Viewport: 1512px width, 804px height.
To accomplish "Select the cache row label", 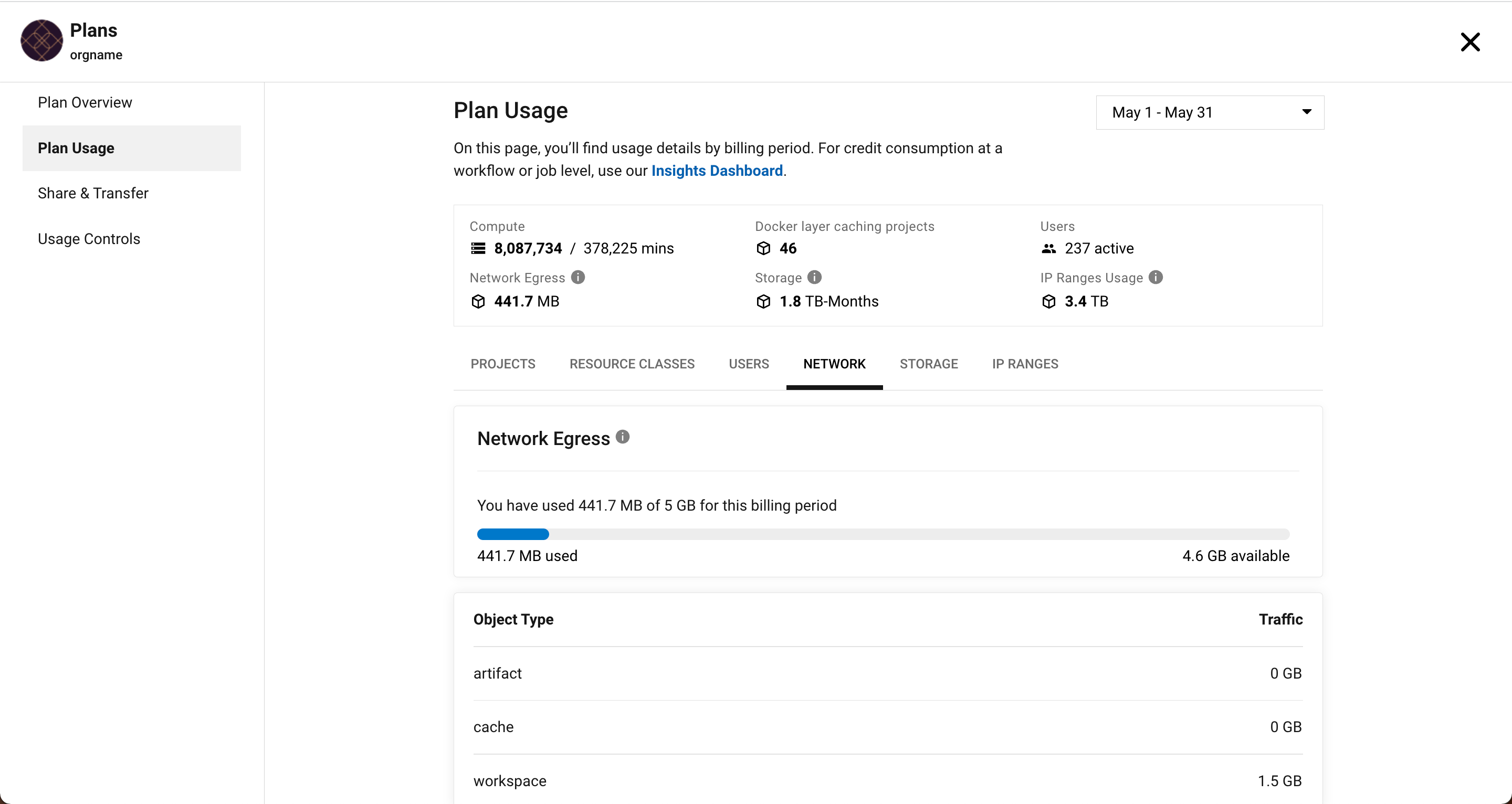I will [493, 728].
